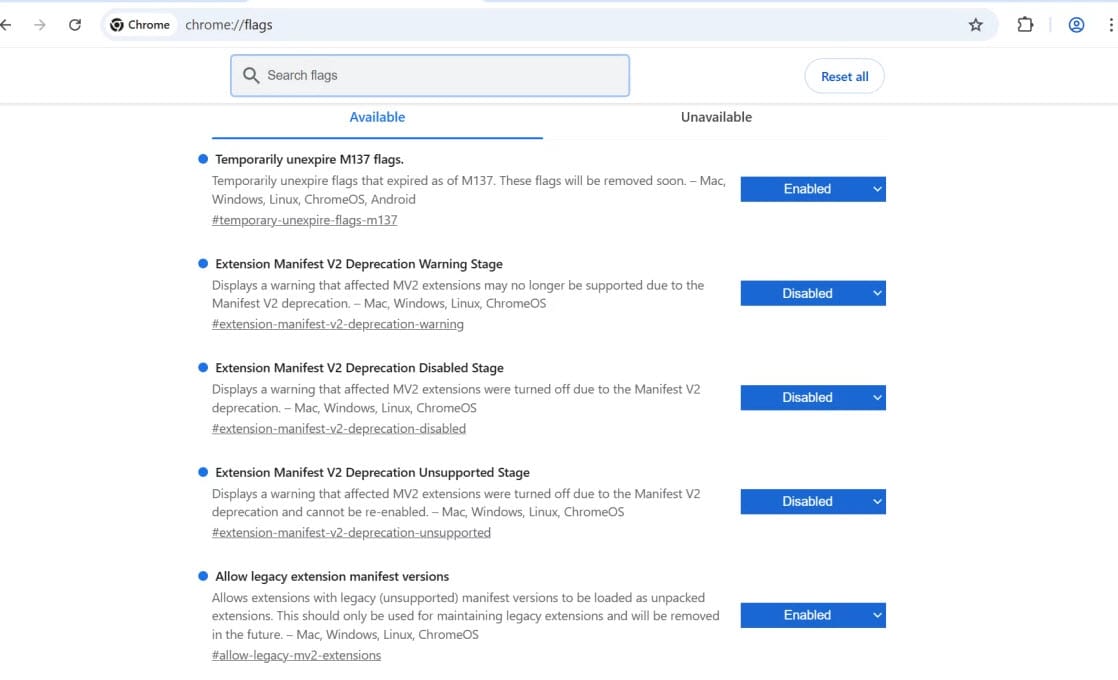Expand Deprecation Warning Stage state dropdown
Screen dimensions: 1118x680
point(812,293)
